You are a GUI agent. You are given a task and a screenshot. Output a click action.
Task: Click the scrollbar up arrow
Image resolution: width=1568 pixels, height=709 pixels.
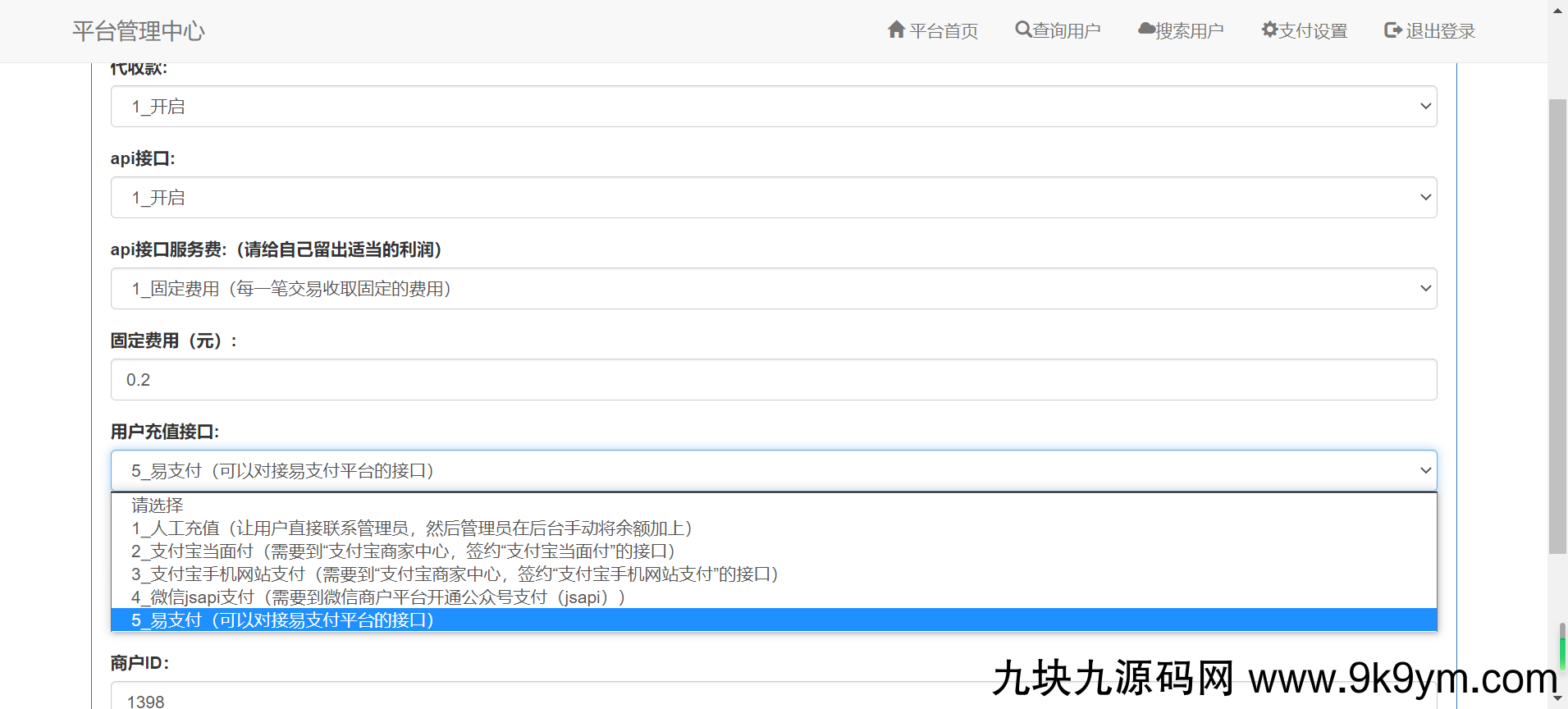pos(1557,9)
